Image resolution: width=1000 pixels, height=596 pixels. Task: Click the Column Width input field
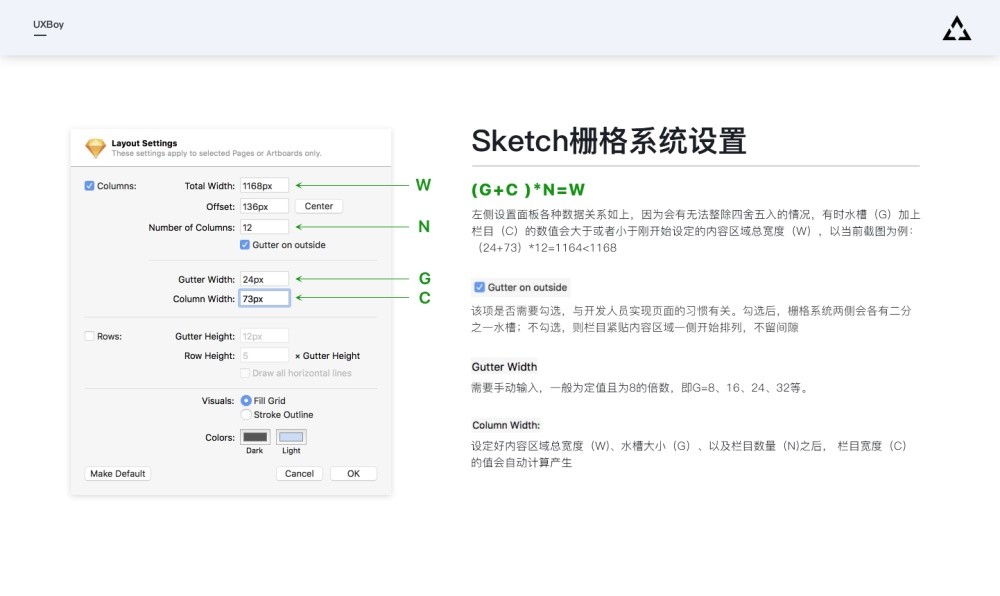(x=264, y=298)
